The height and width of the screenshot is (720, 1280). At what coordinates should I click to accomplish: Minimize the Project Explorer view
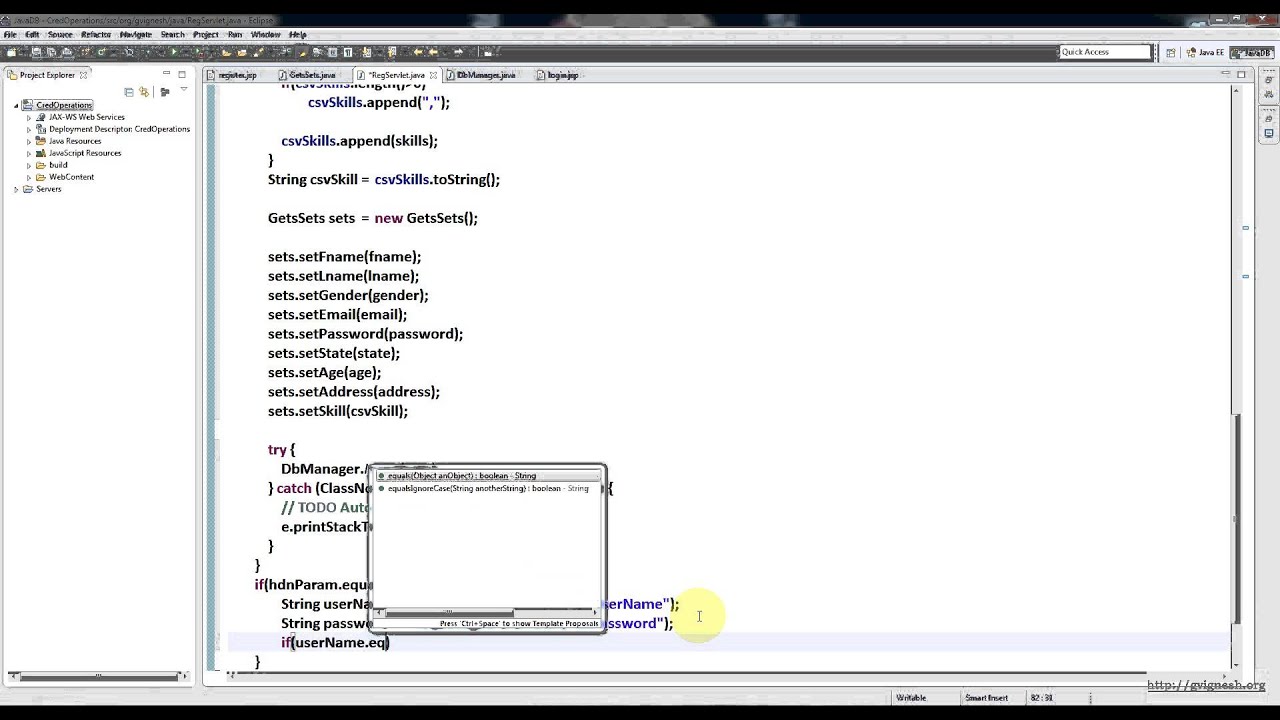pyautogui.click(x=166, y=74)
